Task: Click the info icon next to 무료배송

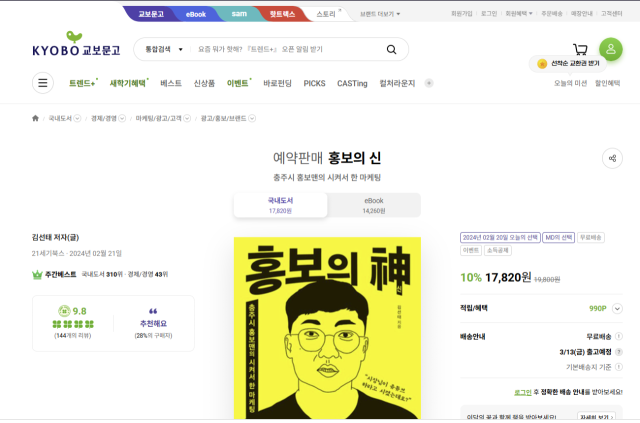Action: click(x=619, y=336)
